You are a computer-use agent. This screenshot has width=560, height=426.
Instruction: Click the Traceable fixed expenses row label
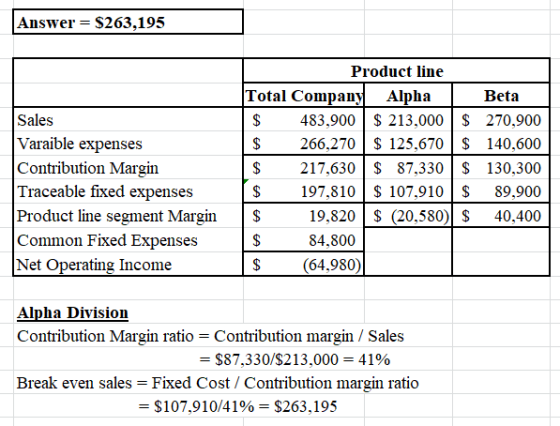tap(105, 192)
